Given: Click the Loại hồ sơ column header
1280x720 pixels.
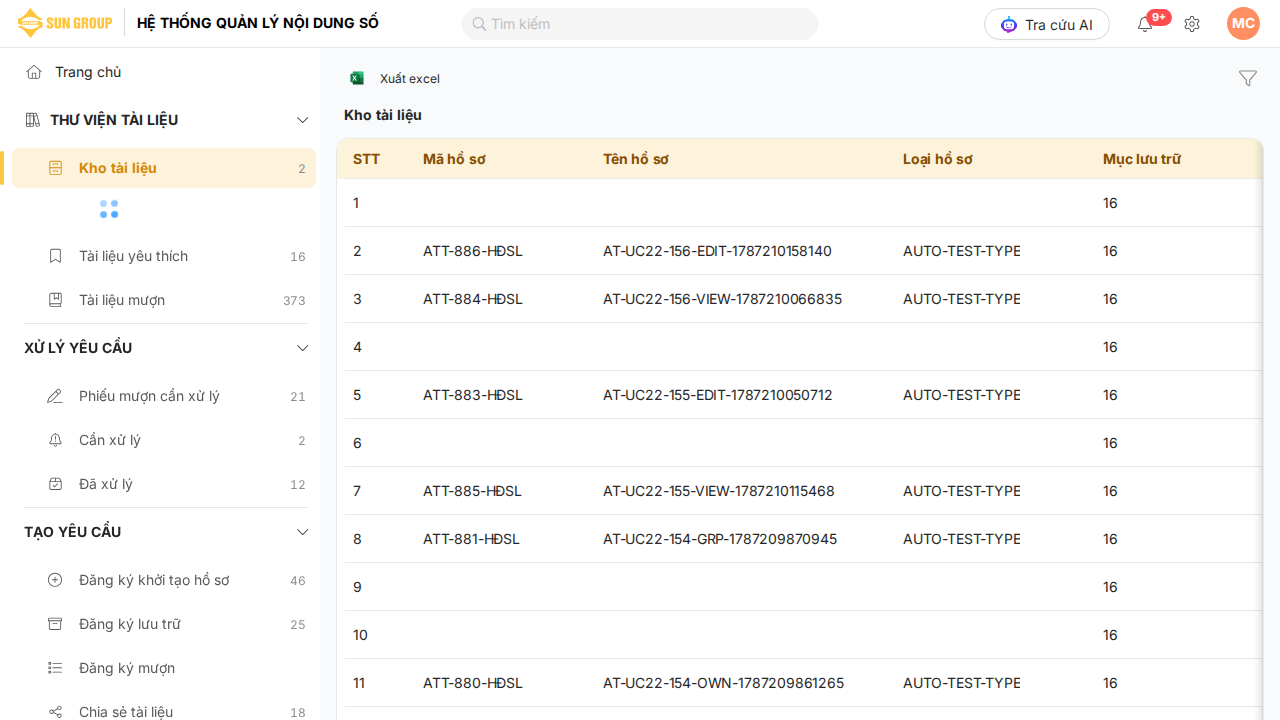Looking at the screenshot, I should point(938,159).
